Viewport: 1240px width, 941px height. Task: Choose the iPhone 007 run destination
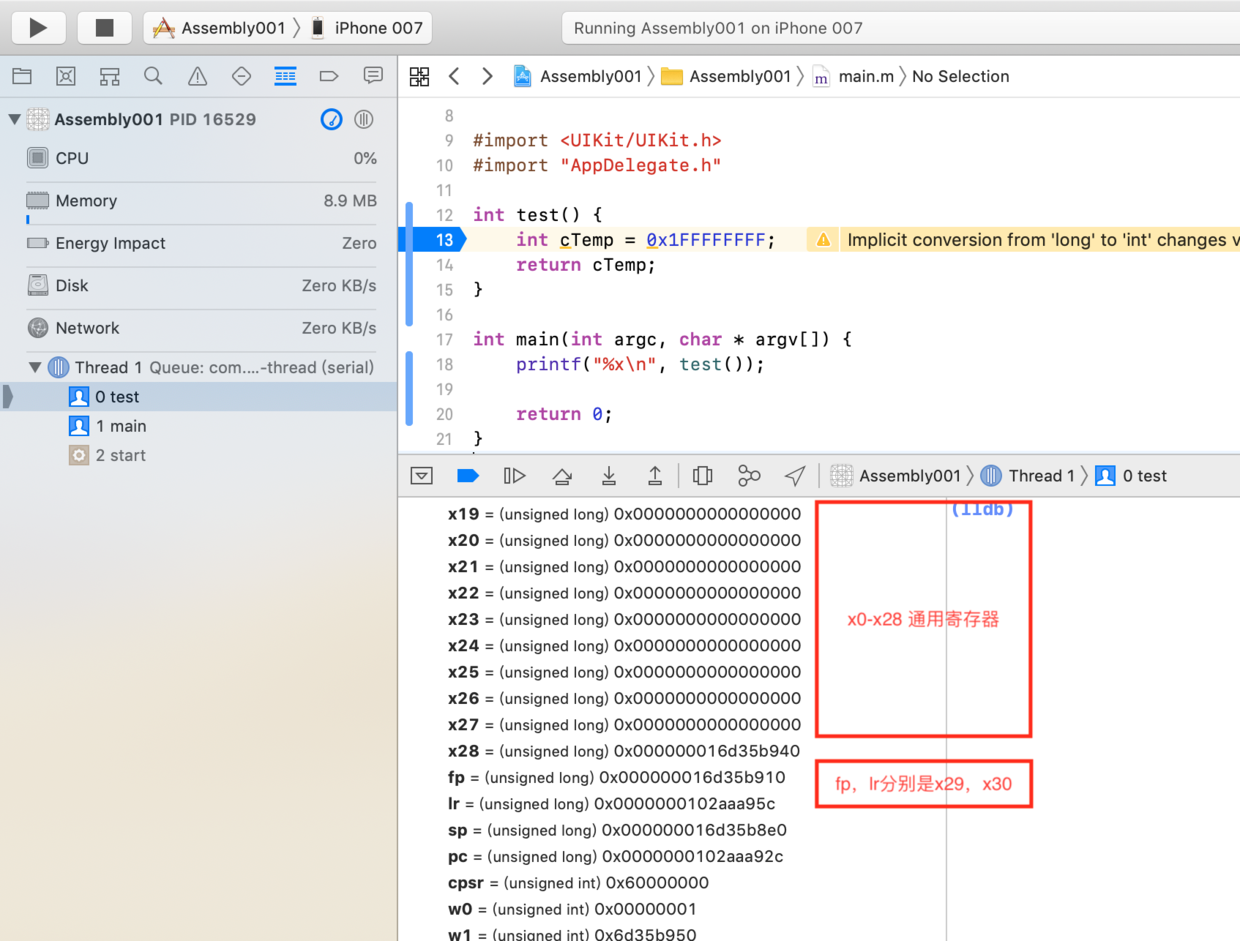point(366,28)
